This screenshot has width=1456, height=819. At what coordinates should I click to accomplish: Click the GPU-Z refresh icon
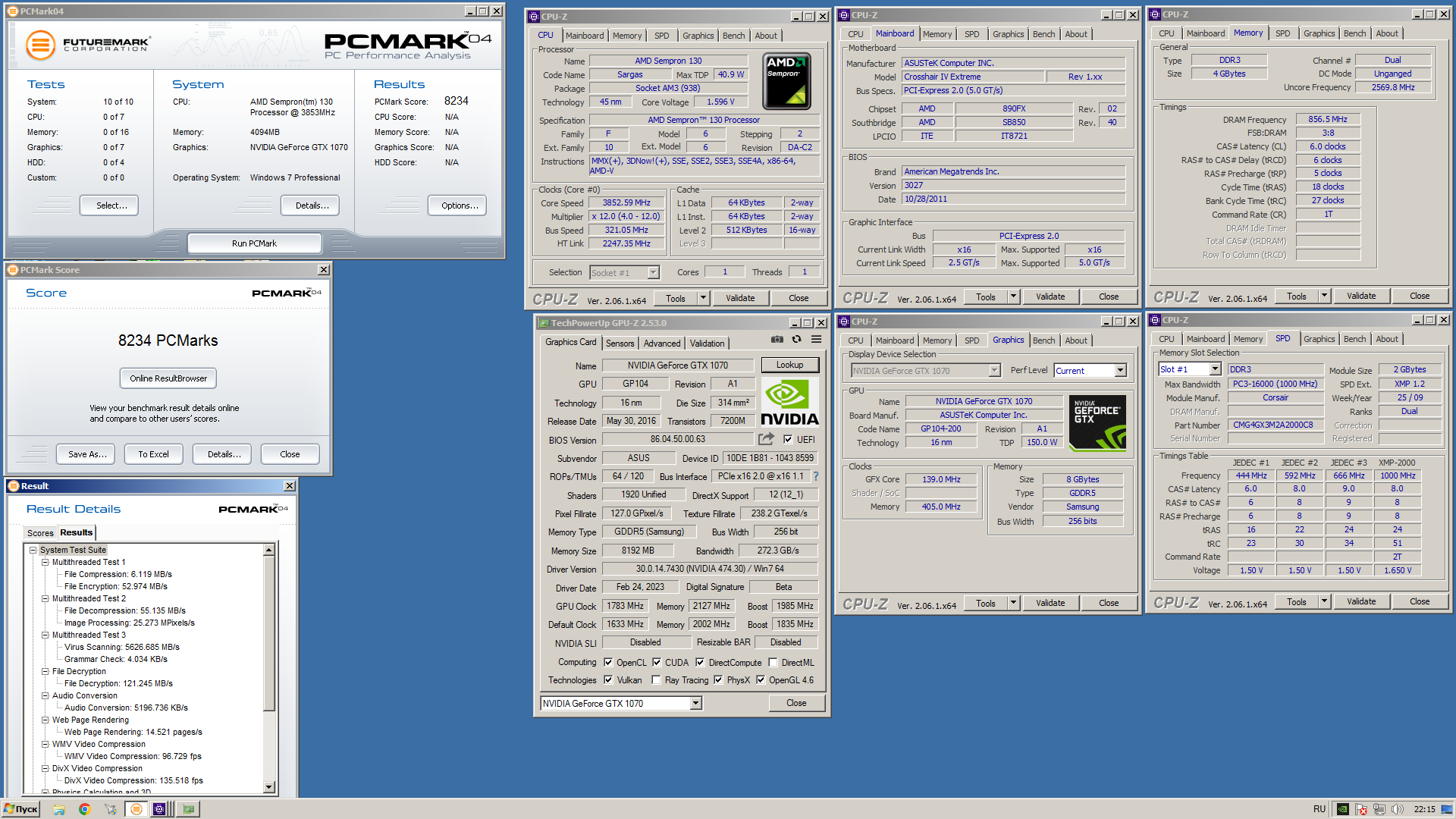(x=796, y=340)
